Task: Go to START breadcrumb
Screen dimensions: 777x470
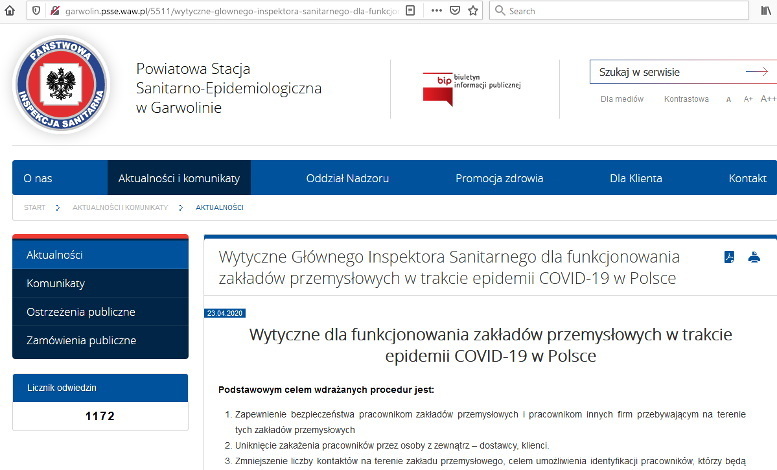Action: (34, 207)
